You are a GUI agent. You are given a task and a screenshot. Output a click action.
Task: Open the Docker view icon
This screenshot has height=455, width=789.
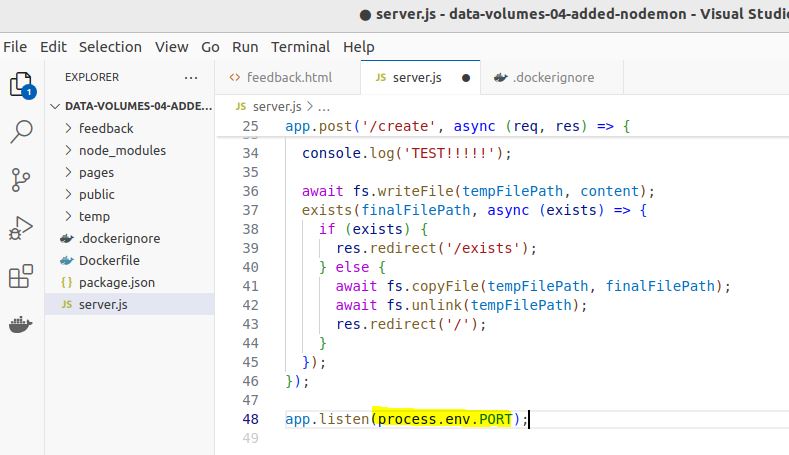pos(21,325)
